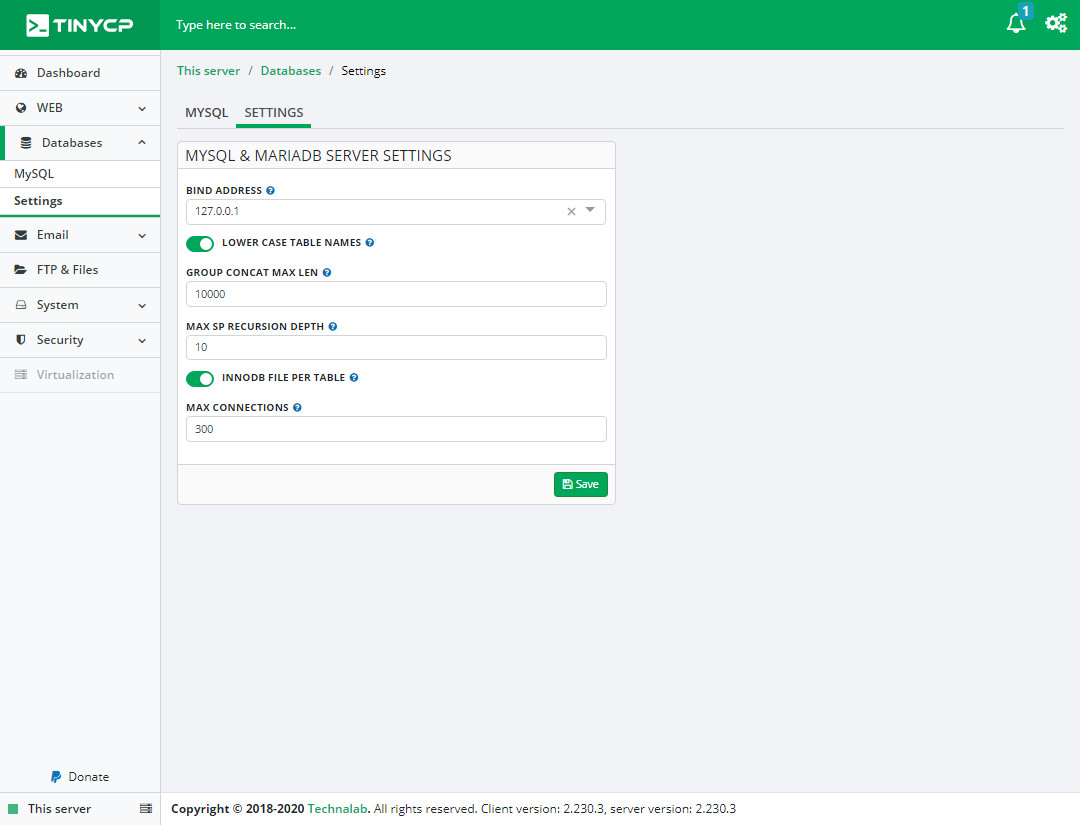Viewport: 1080px width, 825px height.
Task: Focus the search box in the header
Action: coord(236,25)
